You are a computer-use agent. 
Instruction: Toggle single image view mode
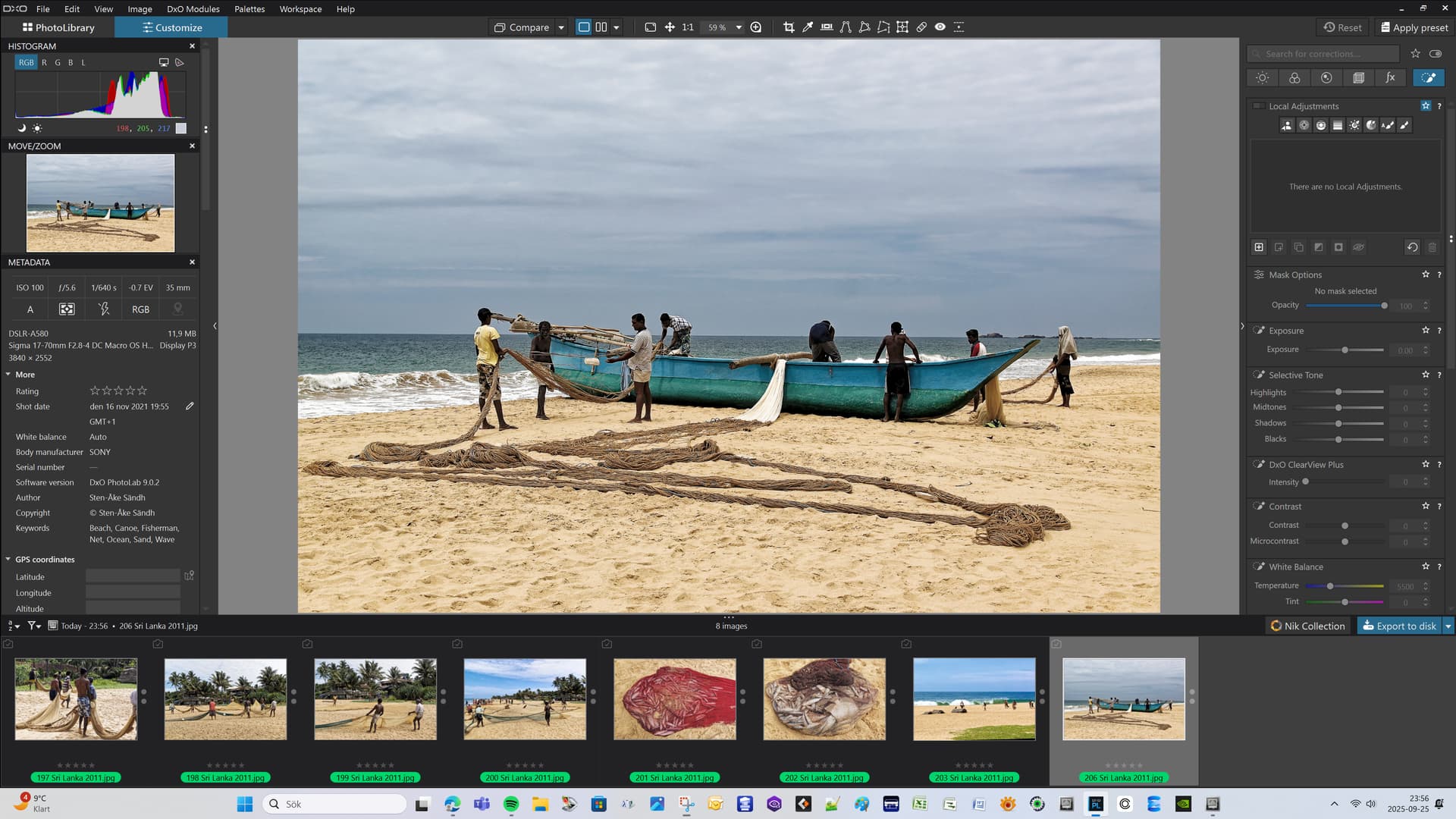(x=584, y=27)
